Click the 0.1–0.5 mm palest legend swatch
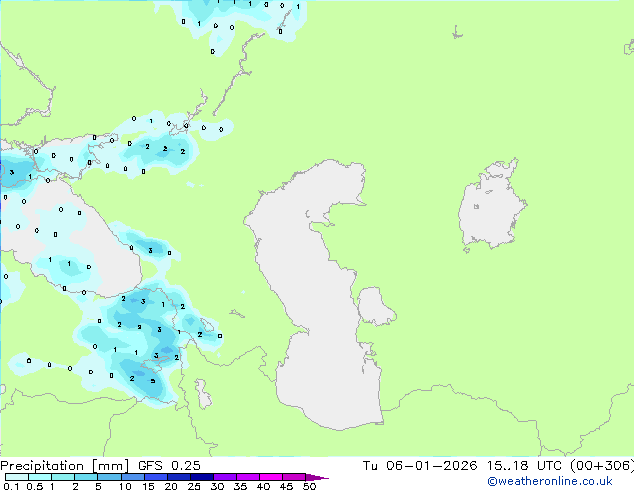Image resolution: width=634 pixels, height=490 pixels. point(17,477)
